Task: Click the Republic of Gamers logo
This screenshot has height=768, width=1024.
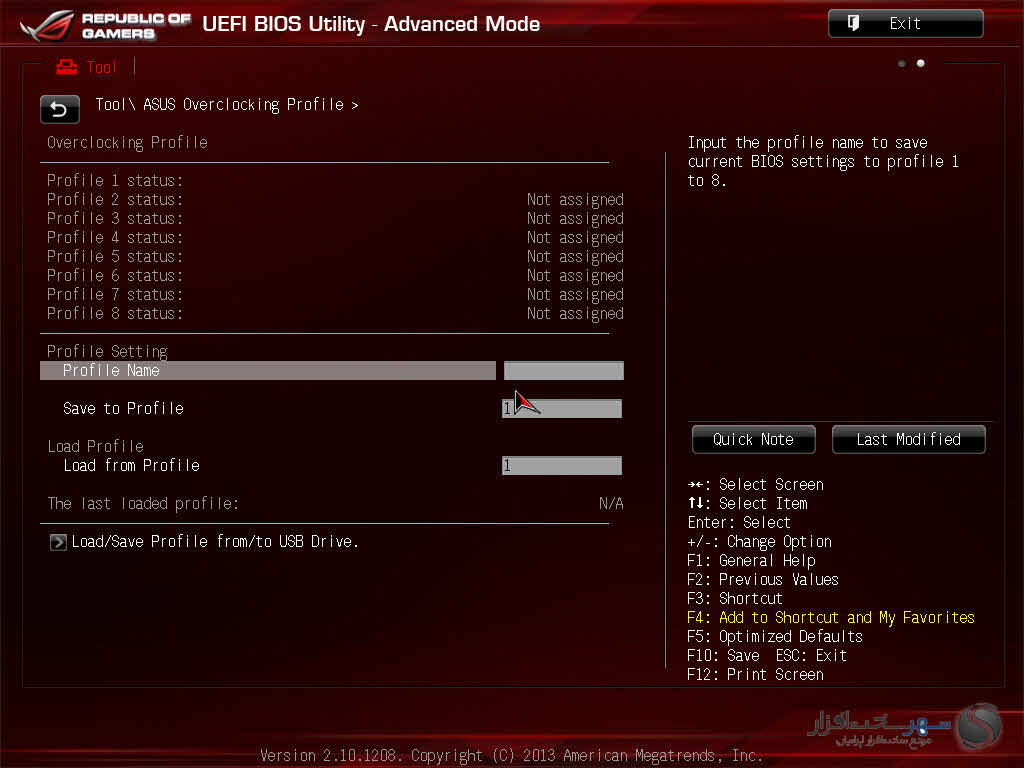Action: tap(97, 26)
